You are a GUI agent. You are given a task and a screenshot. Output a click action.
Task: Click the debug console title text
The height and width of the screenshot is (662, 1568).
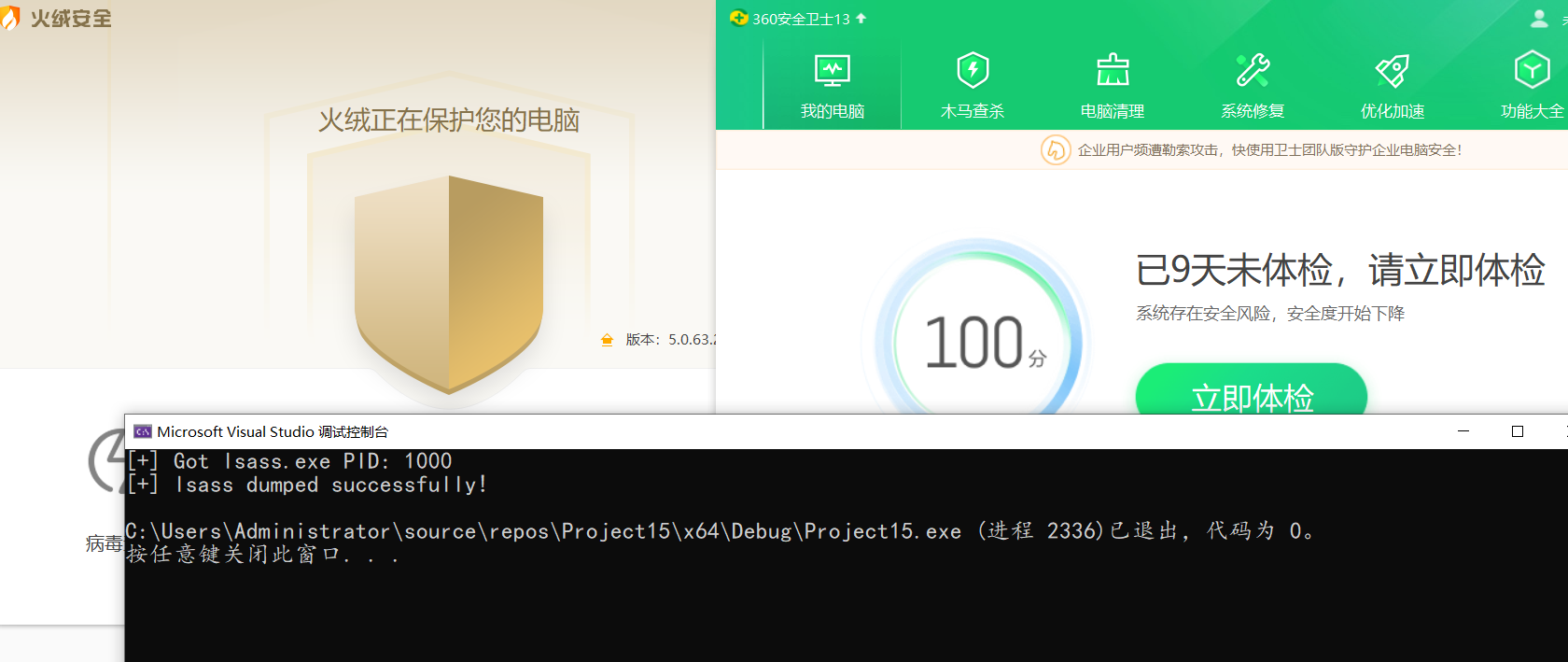273,431
